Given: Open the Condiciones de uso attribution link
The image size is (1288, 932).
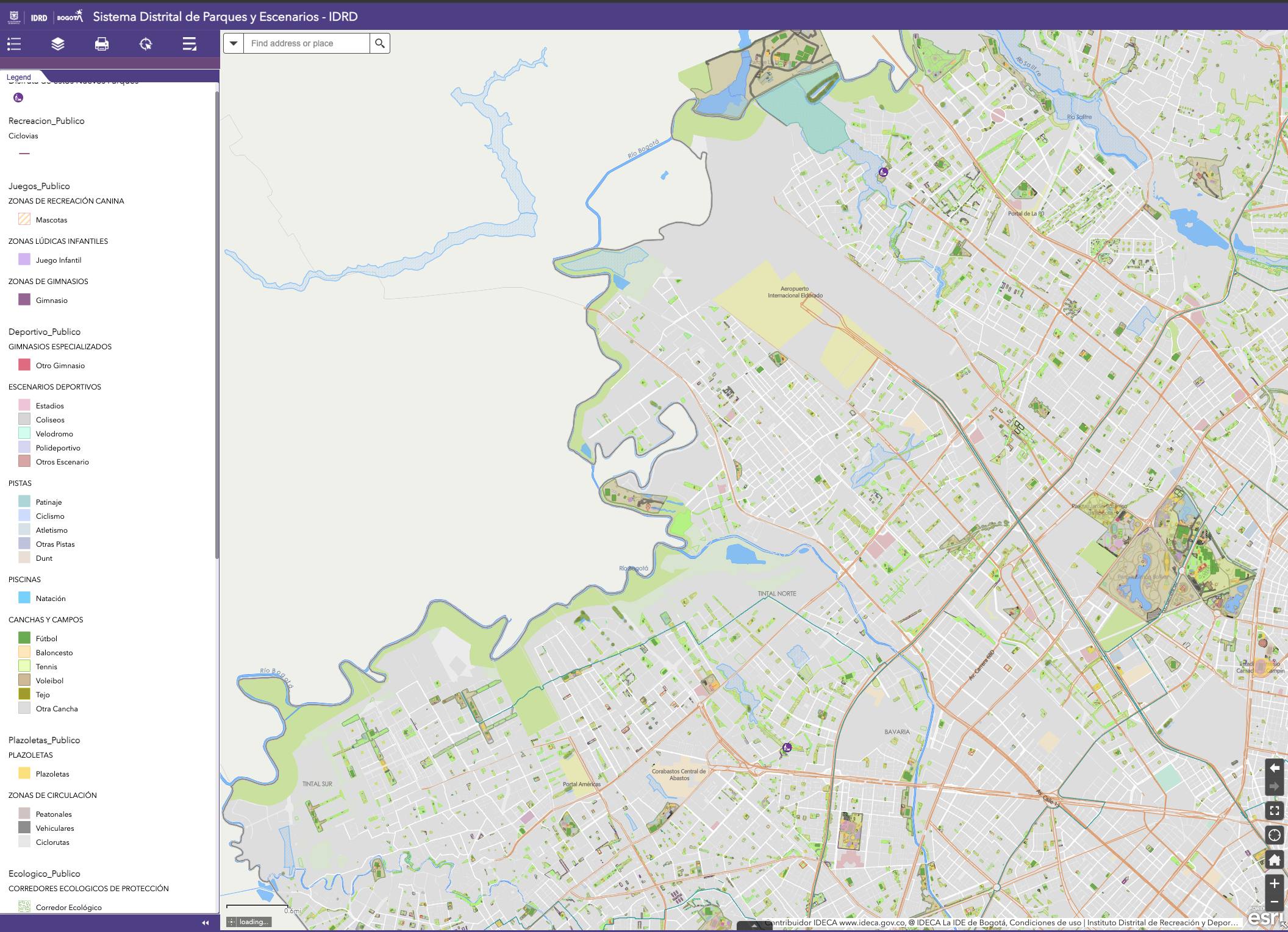Looking at the screenshot, I should point(1045,922).
